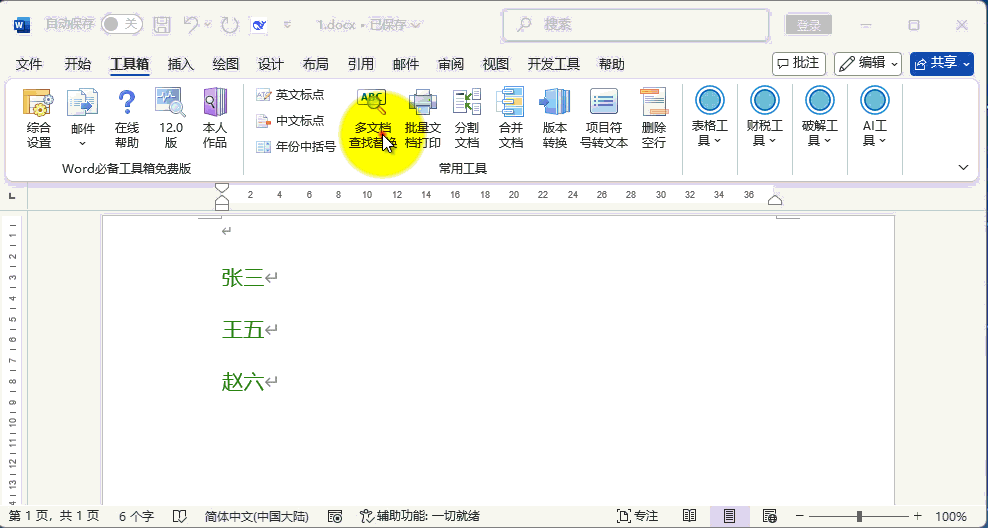Click the 批注 comments button

click(x=798, y=63)
